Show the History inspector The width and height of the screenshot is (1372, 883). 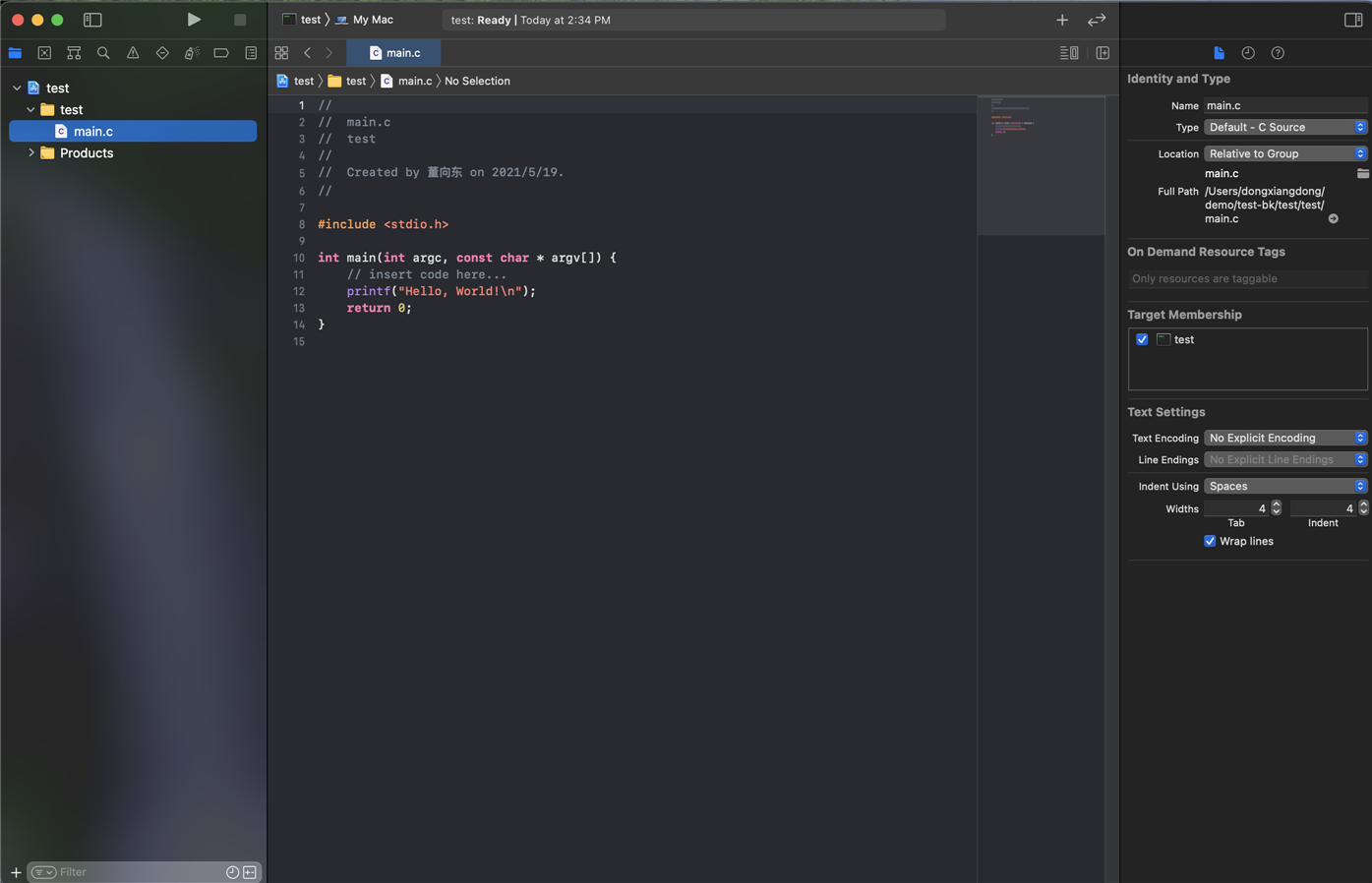coord(1248,53)
